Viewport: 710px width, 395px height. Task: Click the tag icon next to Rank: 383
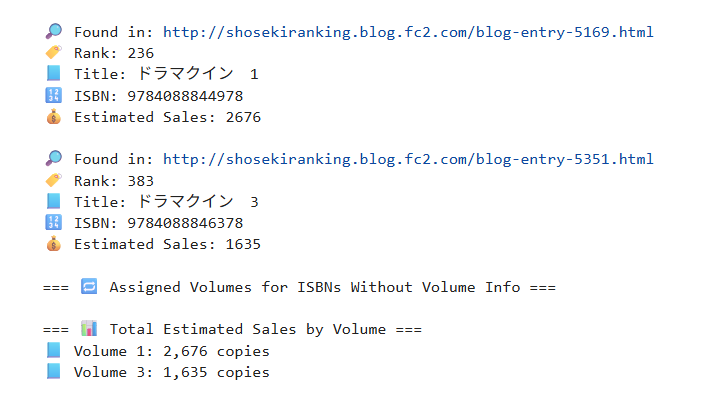point(54,180)
